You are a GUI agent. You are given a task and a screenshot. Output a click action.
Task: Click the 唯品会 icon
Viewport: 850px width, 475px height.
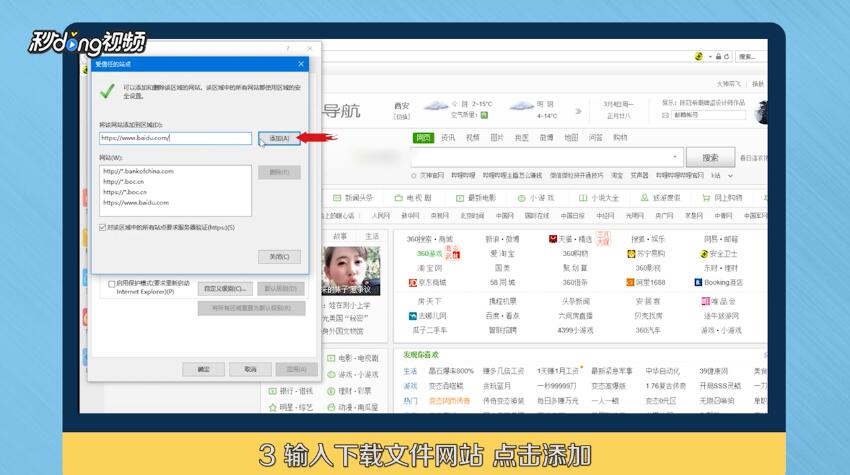(705, 301)
